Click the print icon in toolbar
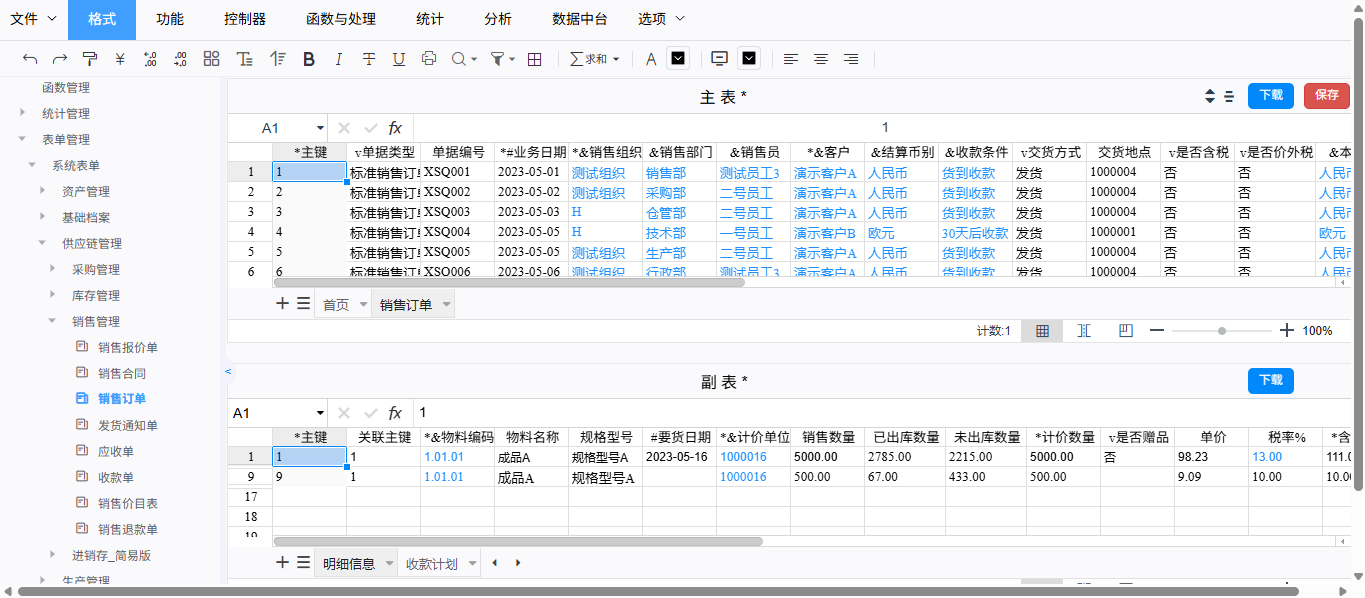 [x=429, y=59]
